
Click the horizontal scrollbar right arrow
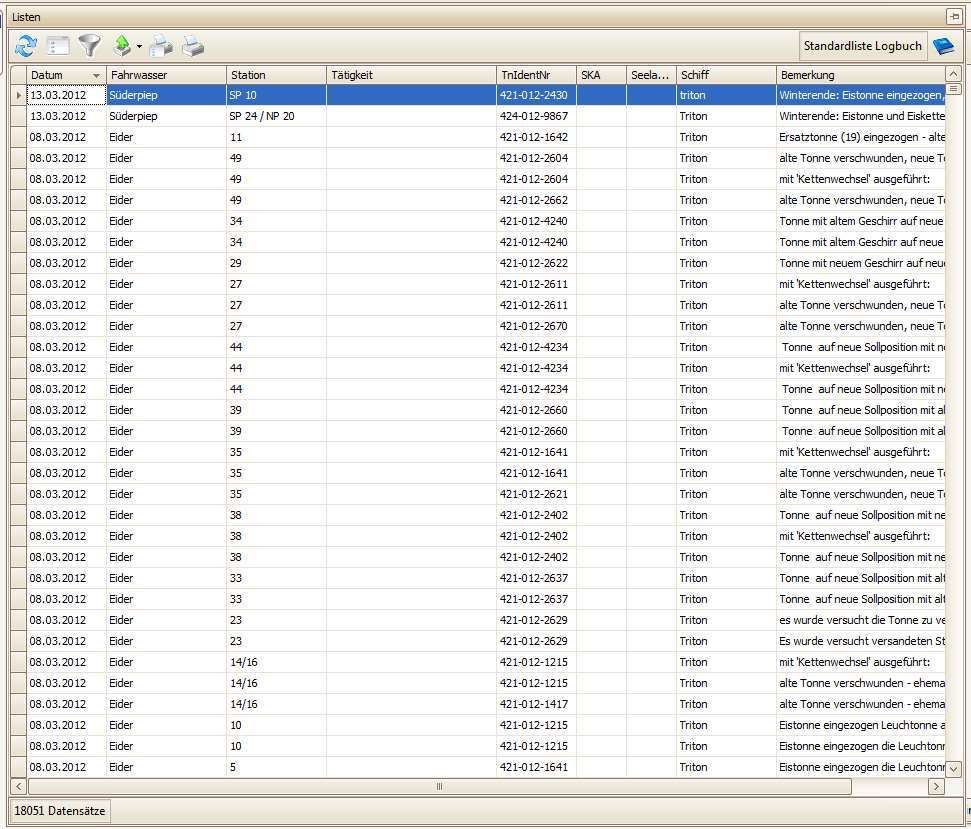click(936, 786)
